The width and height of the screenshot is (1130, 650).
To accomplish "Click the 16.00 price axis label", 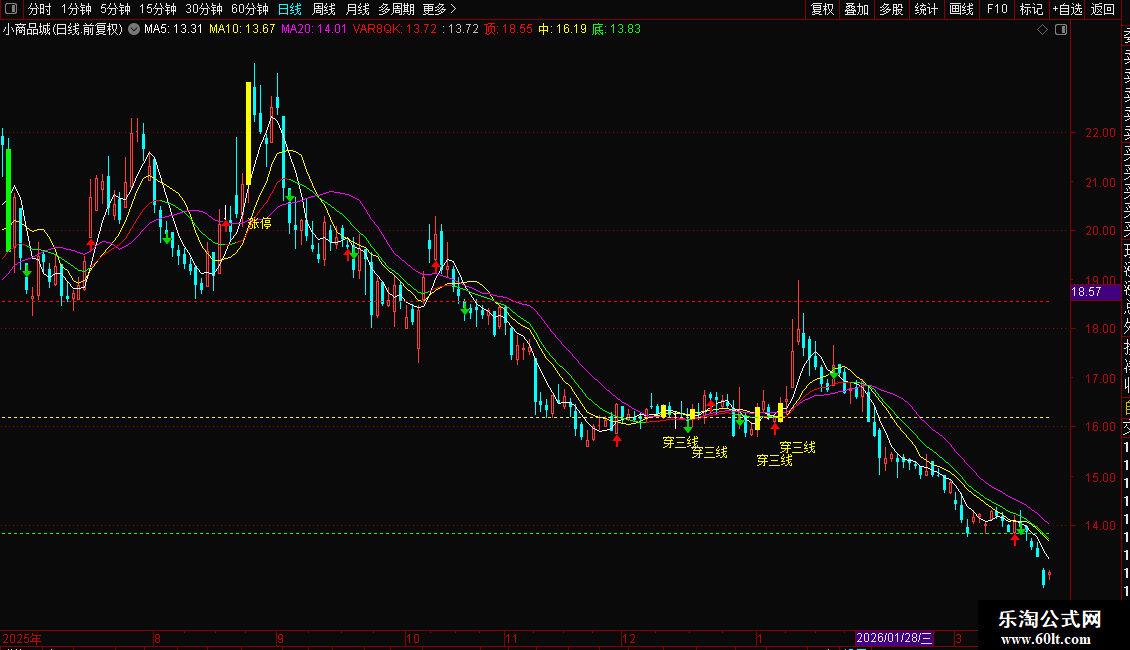I will (1100, 427).
